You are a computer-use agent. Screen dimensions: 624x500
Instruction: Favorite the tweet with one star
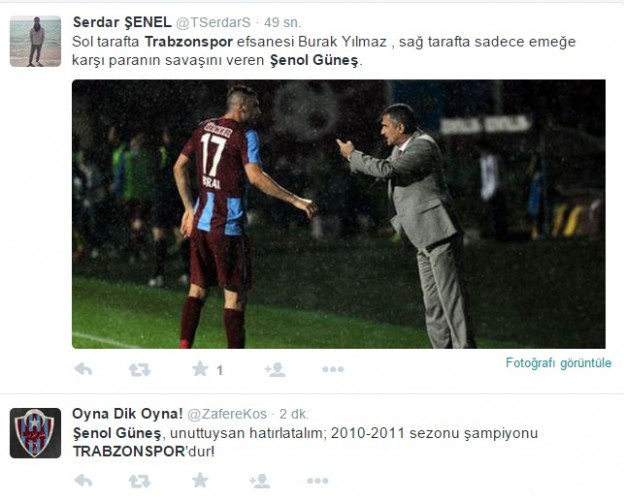tap(200, 369)
